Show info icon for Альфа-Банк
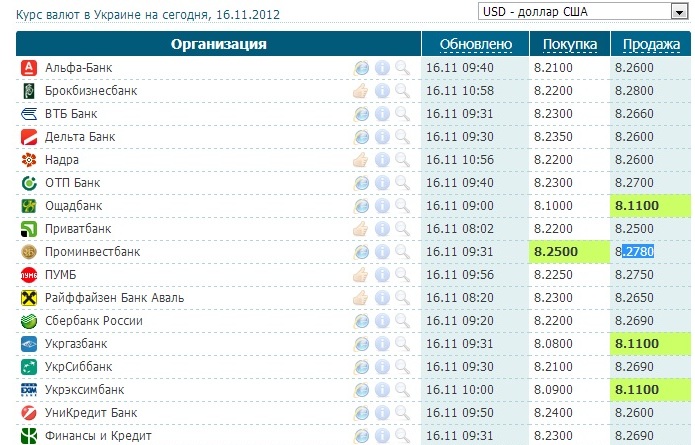The height and width of the screenshot is (445, 695). pos(382,68)
